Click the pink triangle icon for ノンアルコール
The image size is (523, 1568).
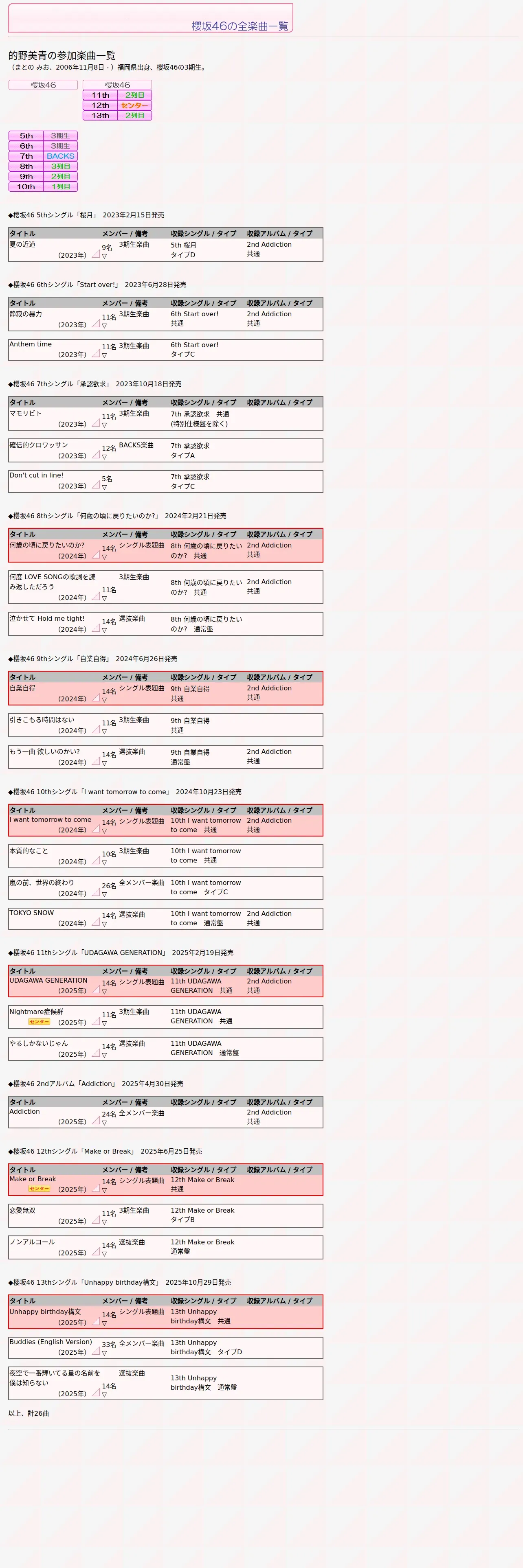[96, 1251]
